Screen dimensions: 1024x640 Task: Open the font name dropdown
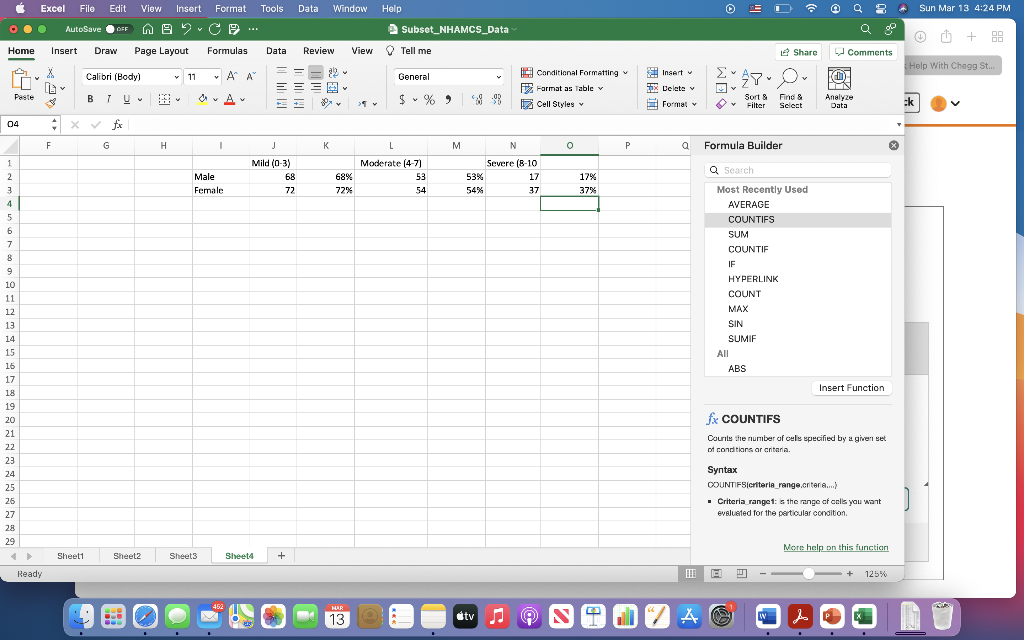175,76
